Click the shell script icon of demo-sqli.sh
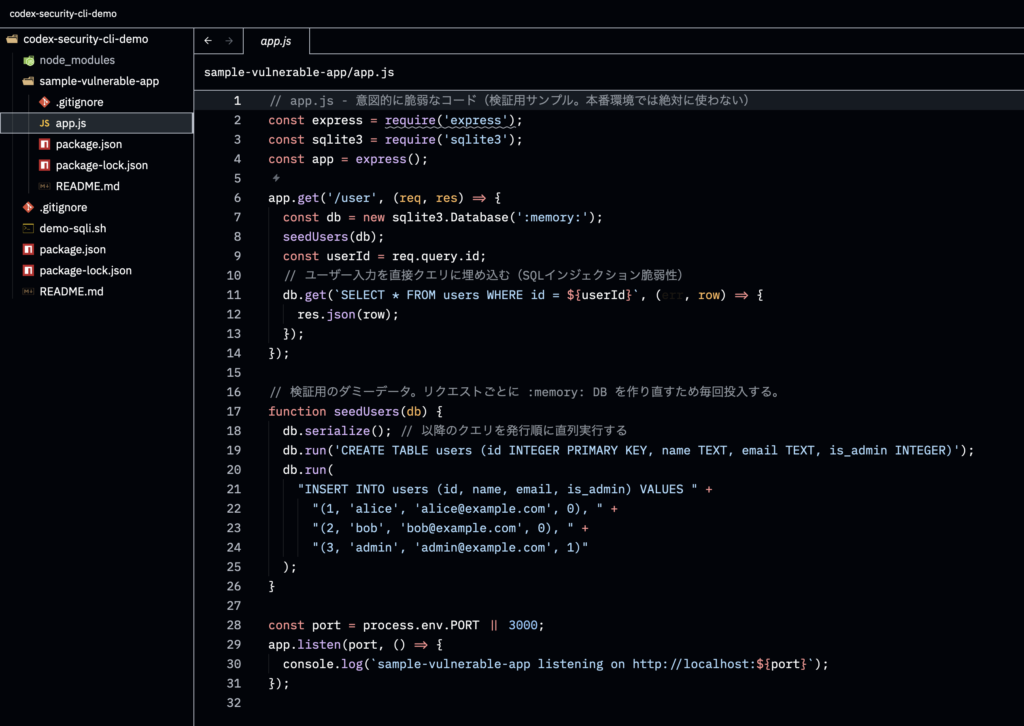Image resolution: width=1024 pixels, height=726 pixels. tap(28, 229)
